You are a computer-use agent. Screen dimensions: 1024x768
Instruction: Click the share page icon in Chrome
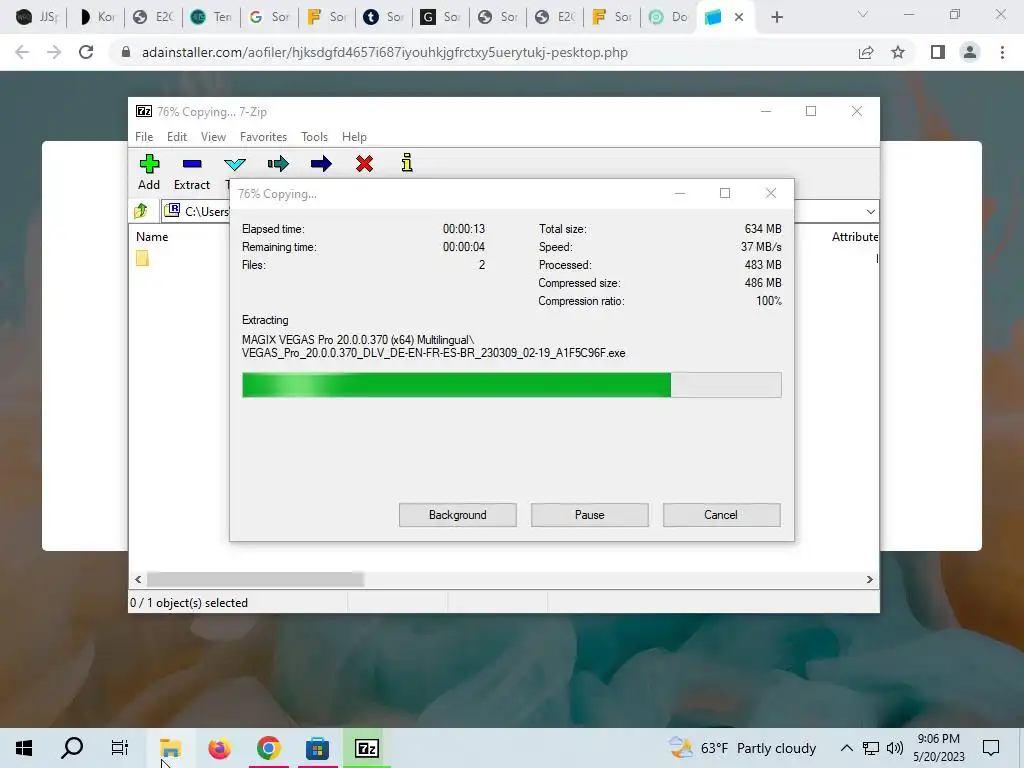(866, 52)
